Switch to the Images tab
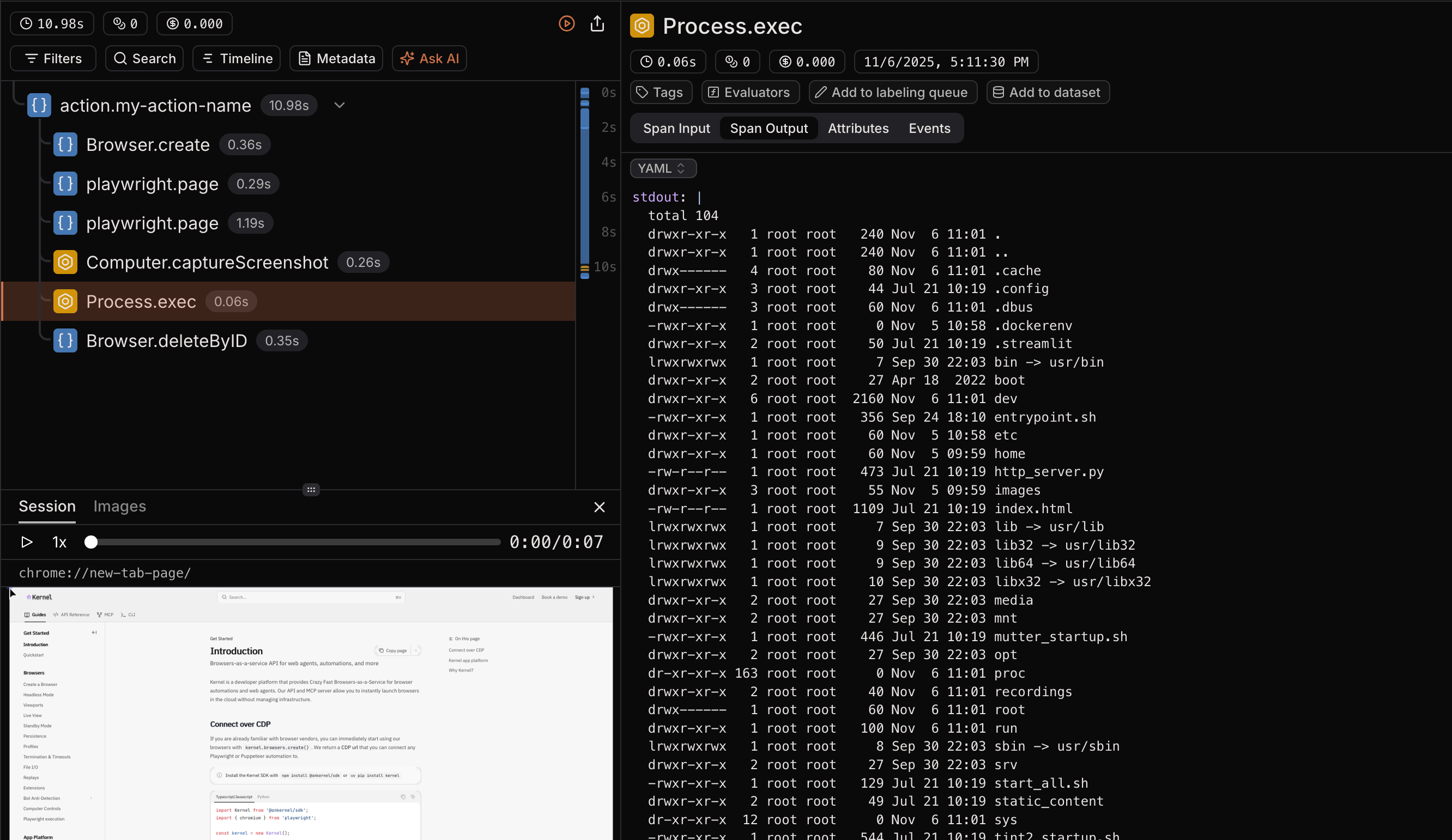 (x=120, y=507)
